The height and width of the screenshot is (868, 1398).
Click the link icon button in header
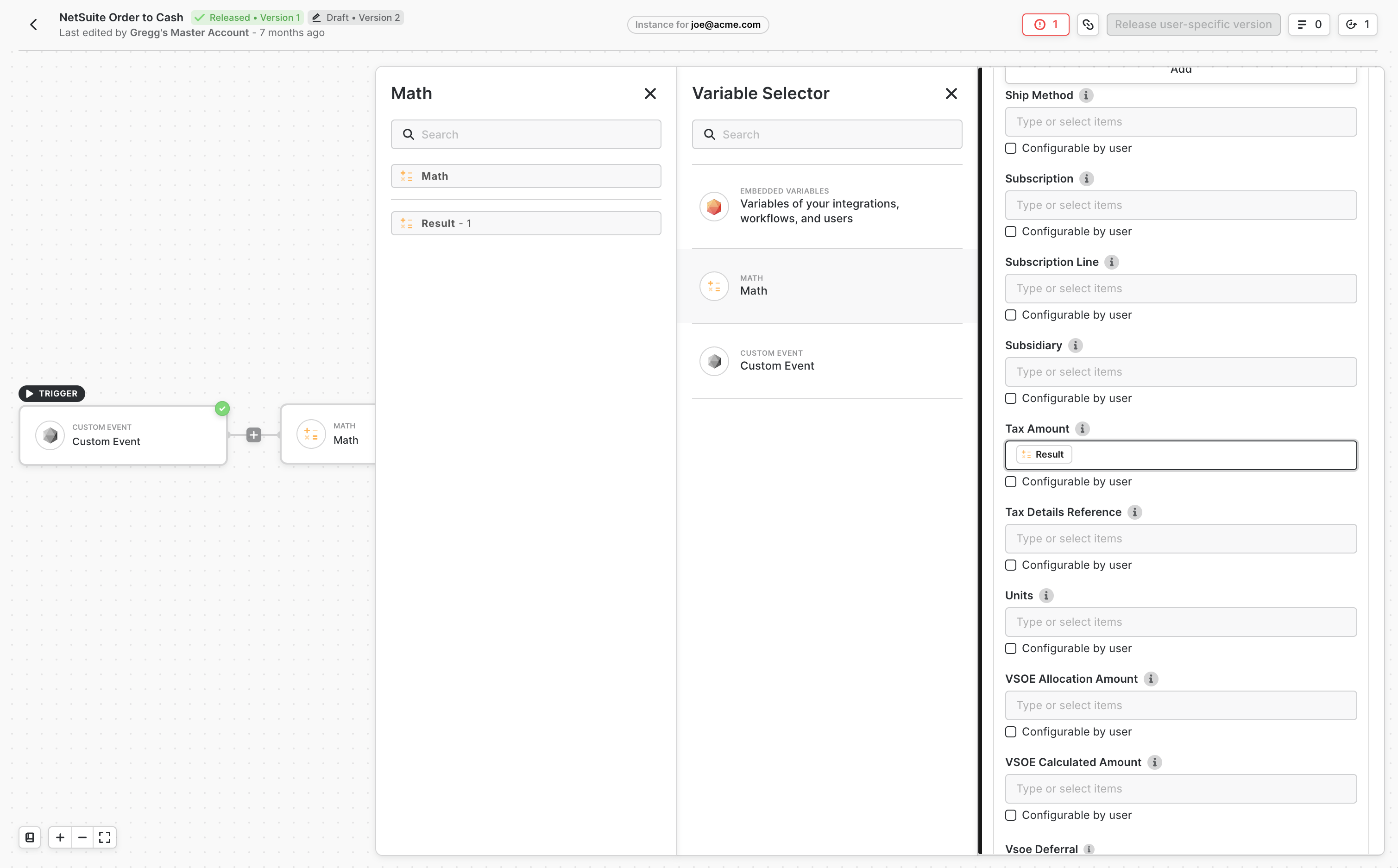point(1087,25)
